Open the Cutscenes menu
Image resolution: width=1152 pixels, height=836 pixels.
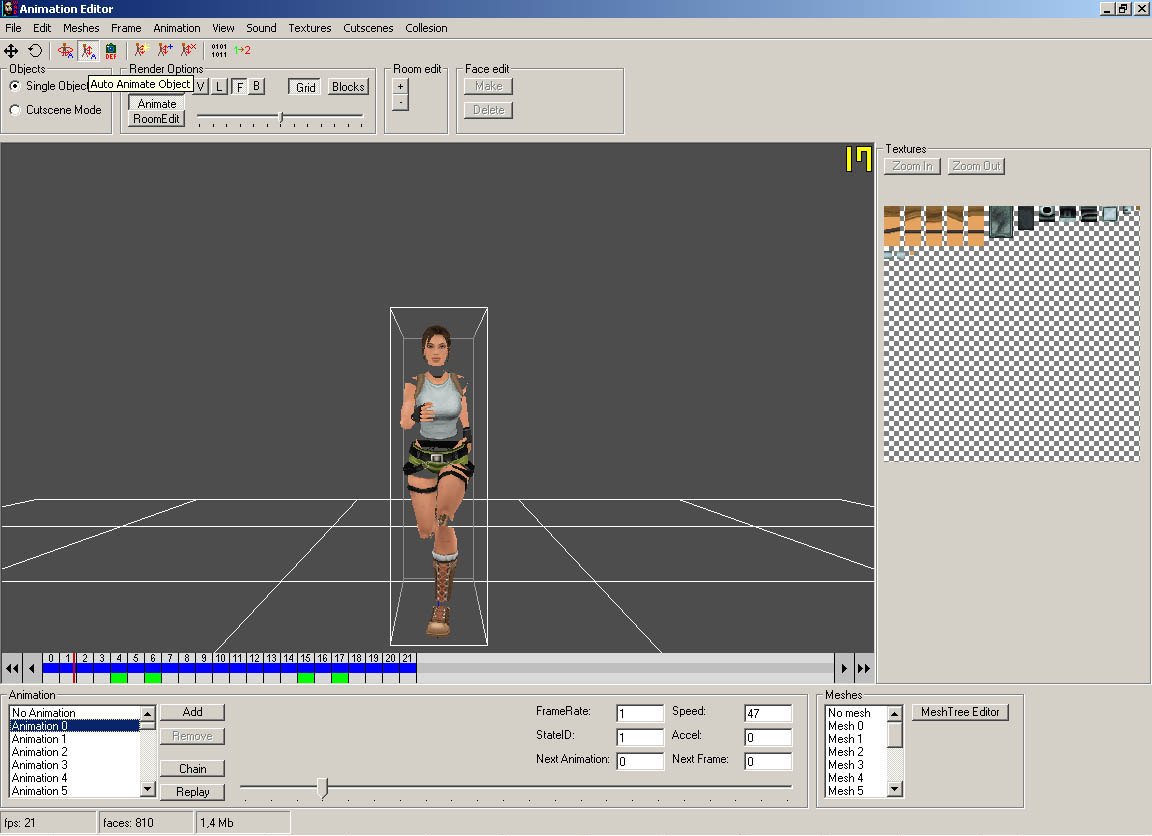tap(368, 28)
